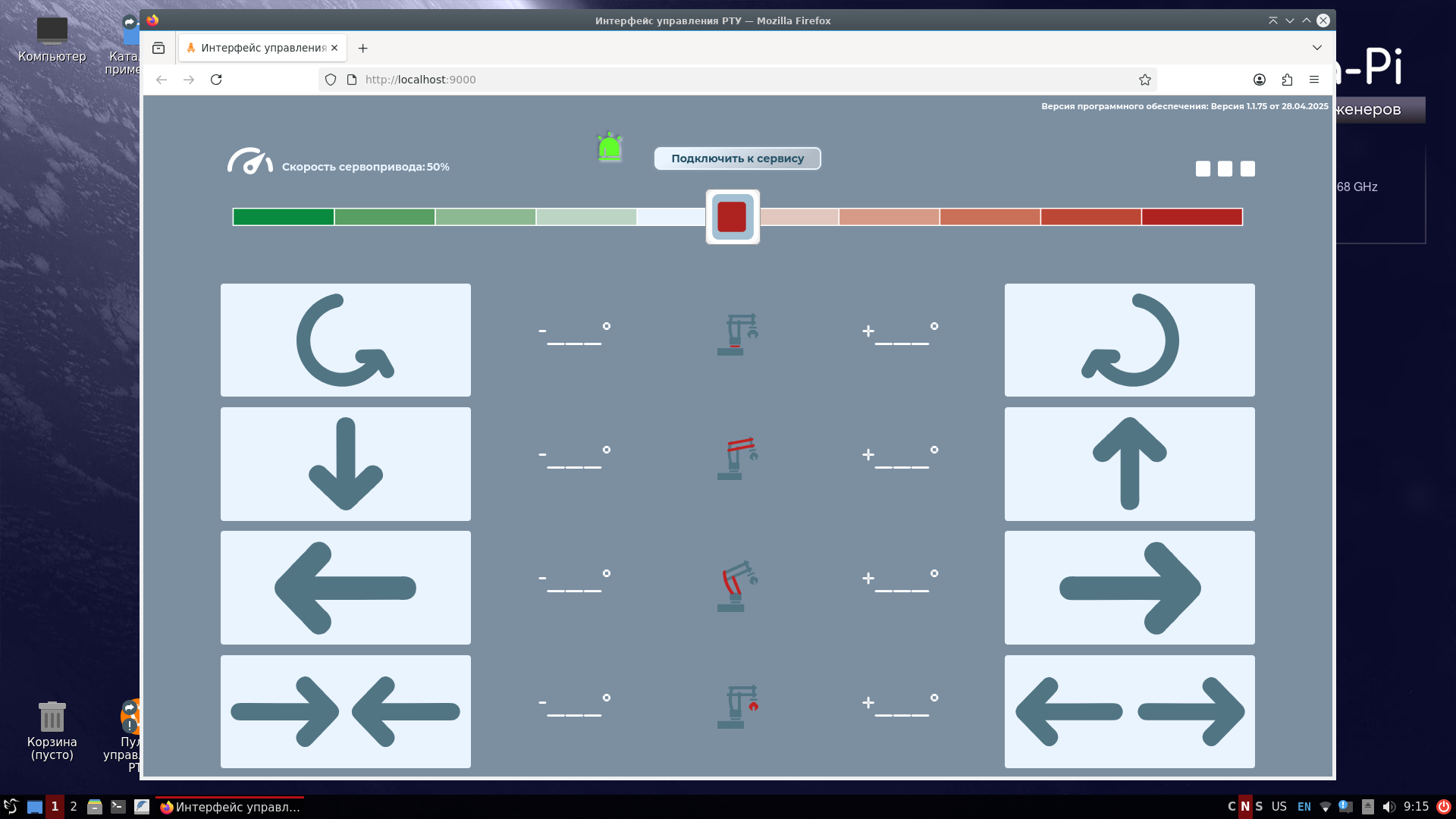Toggle the first white square indicator
The width and height of the screenshot is (1456, 819).
coord(1203,168)
